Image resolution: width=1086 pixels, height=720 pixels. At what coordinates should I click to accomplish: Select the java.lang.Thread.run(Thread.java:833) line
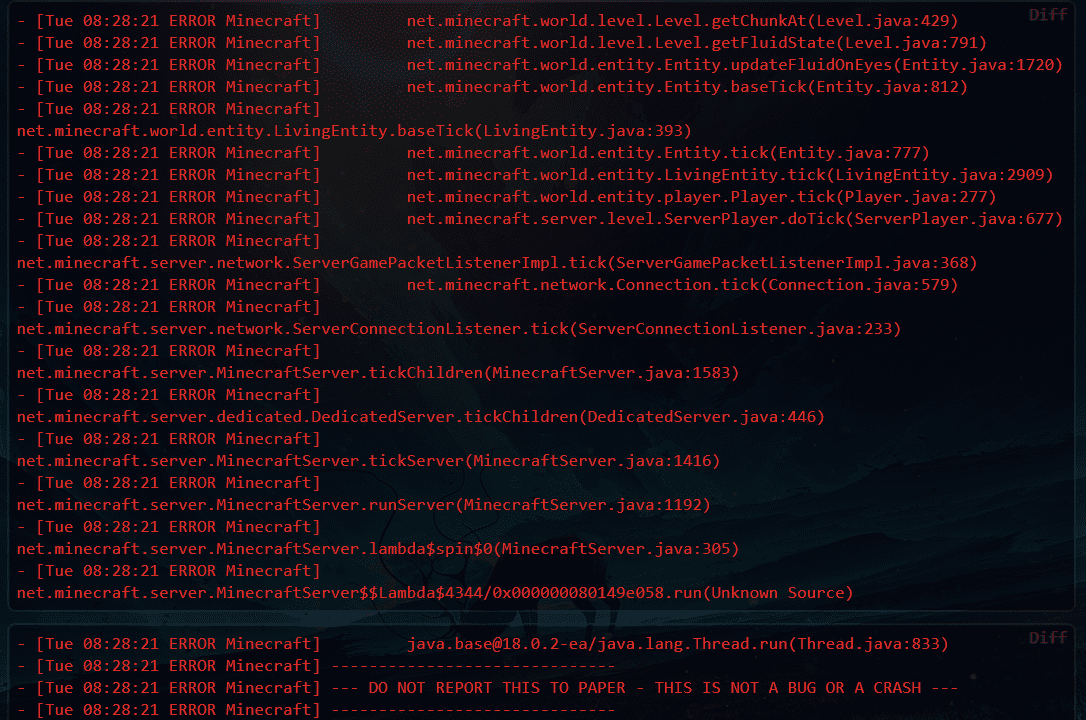(x=483, y=644)
